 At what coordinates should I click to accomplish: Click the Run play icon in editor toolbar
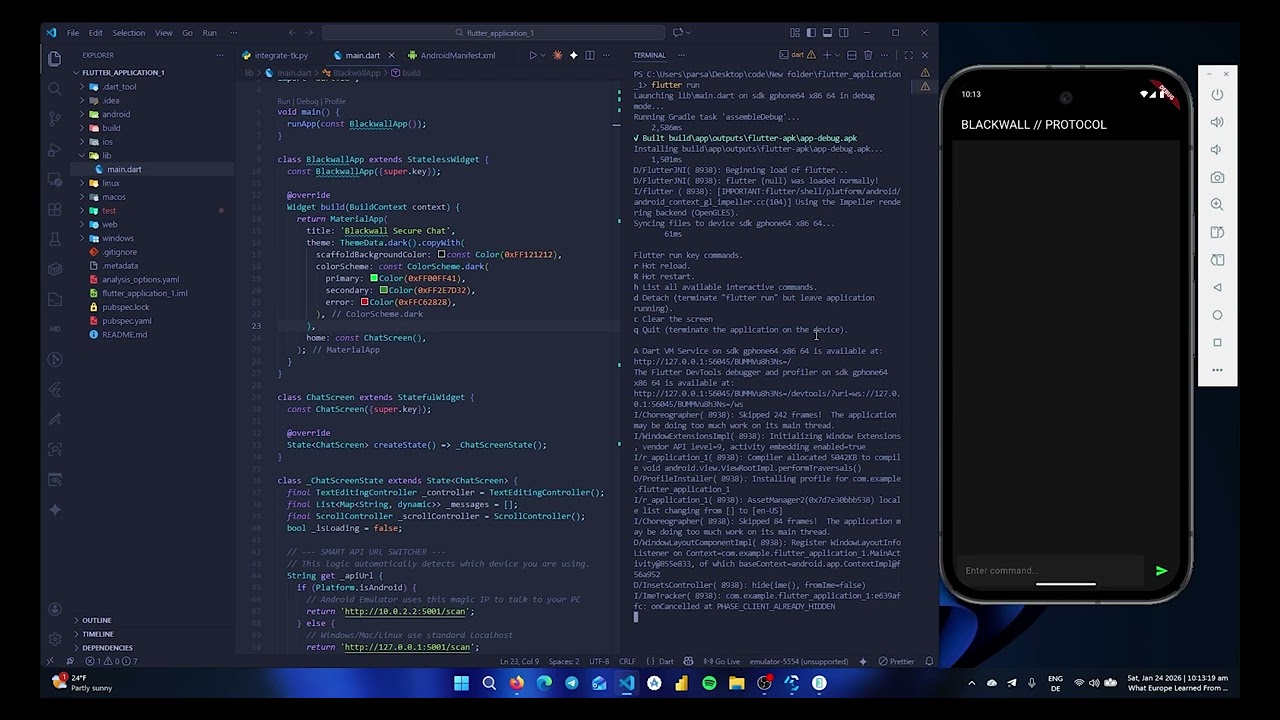533,55
